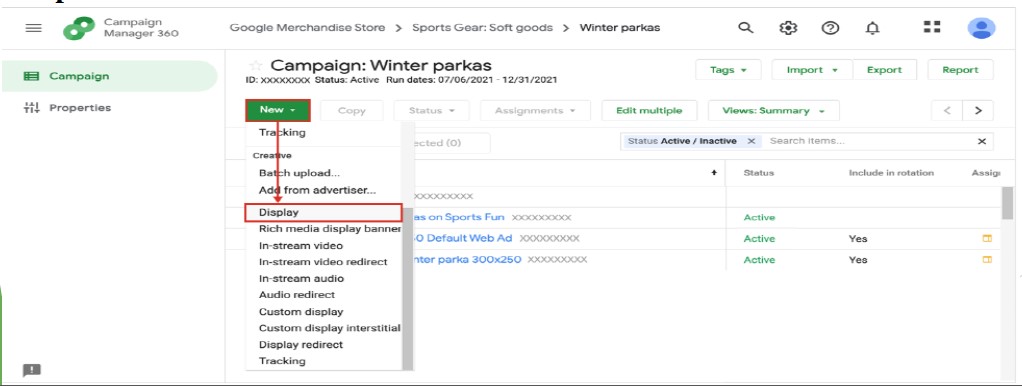
Task: Go to previous page arrow
Action: click(947, 110)
